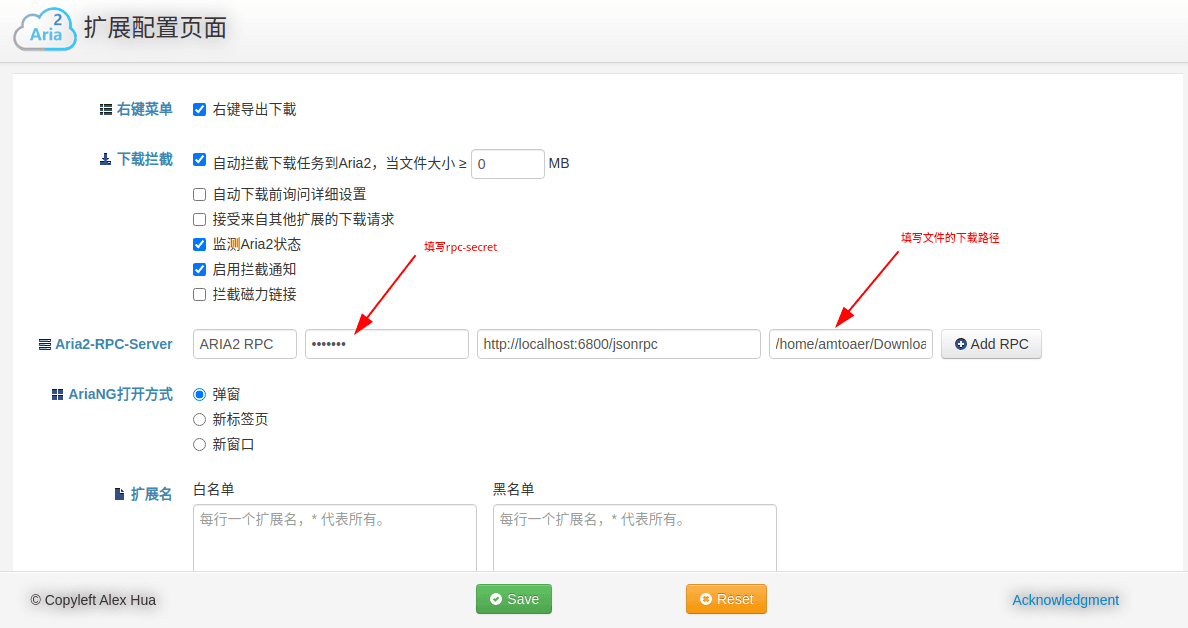Click the 扩展名 file icon
Viewport: 1188px width, 628px height.
[x=120, y=495]
